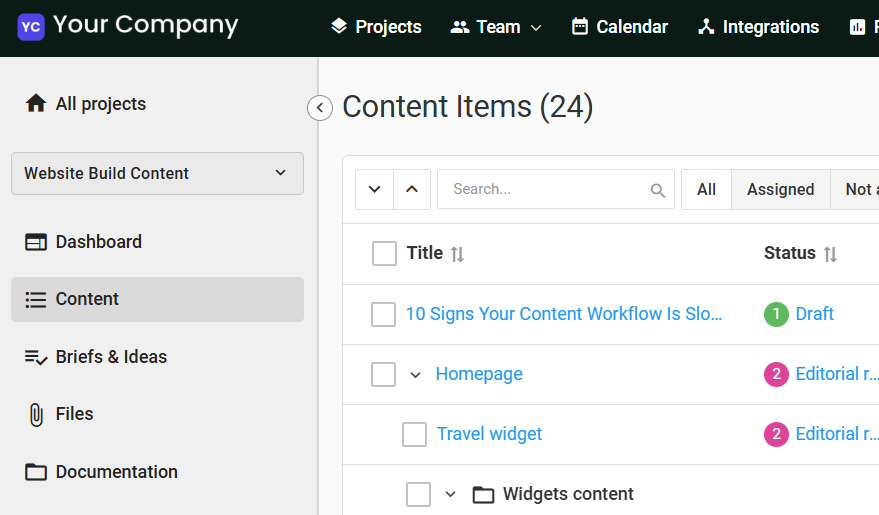Open the Website Build Content project dropdown
The width and height of the screenshot is (879, 515).
158,174
